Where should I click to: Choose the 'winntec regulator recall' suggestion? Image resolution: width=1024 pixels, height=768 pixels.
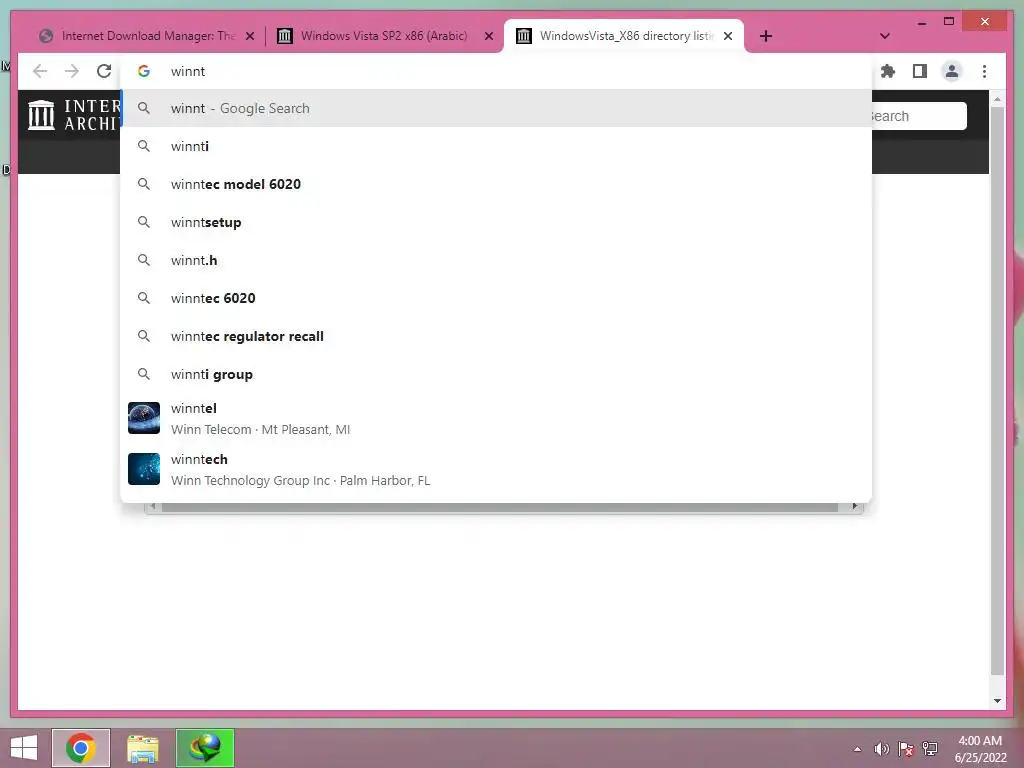tap(496, 336)
